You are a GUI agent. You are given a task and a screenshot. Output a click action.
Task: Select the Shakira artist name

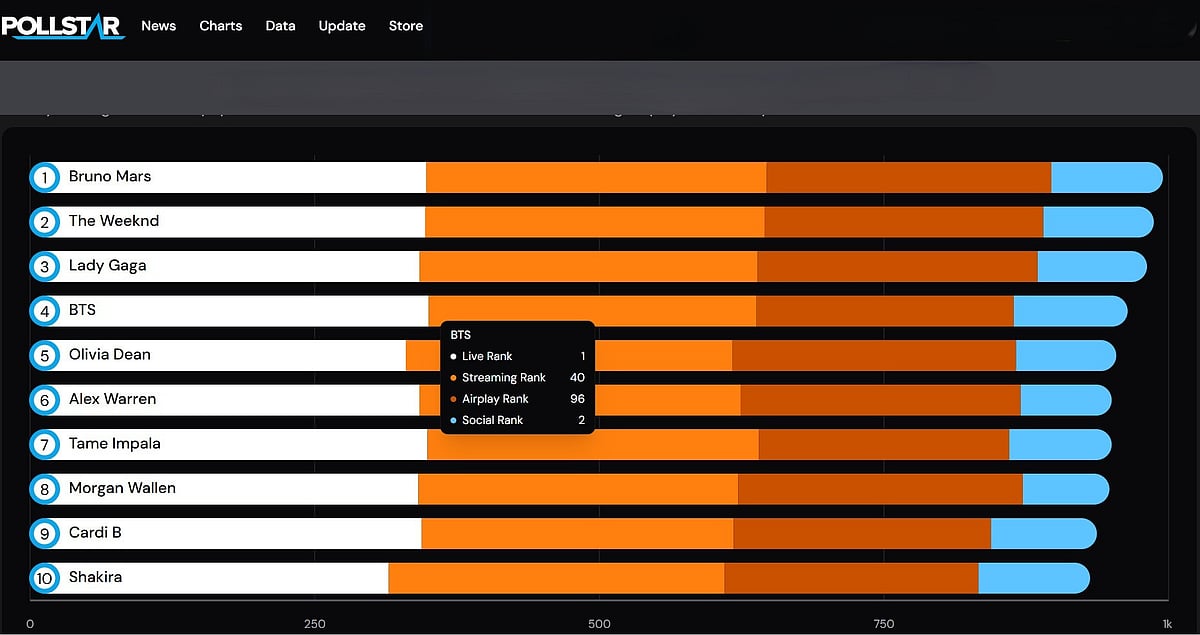[95, 577]
